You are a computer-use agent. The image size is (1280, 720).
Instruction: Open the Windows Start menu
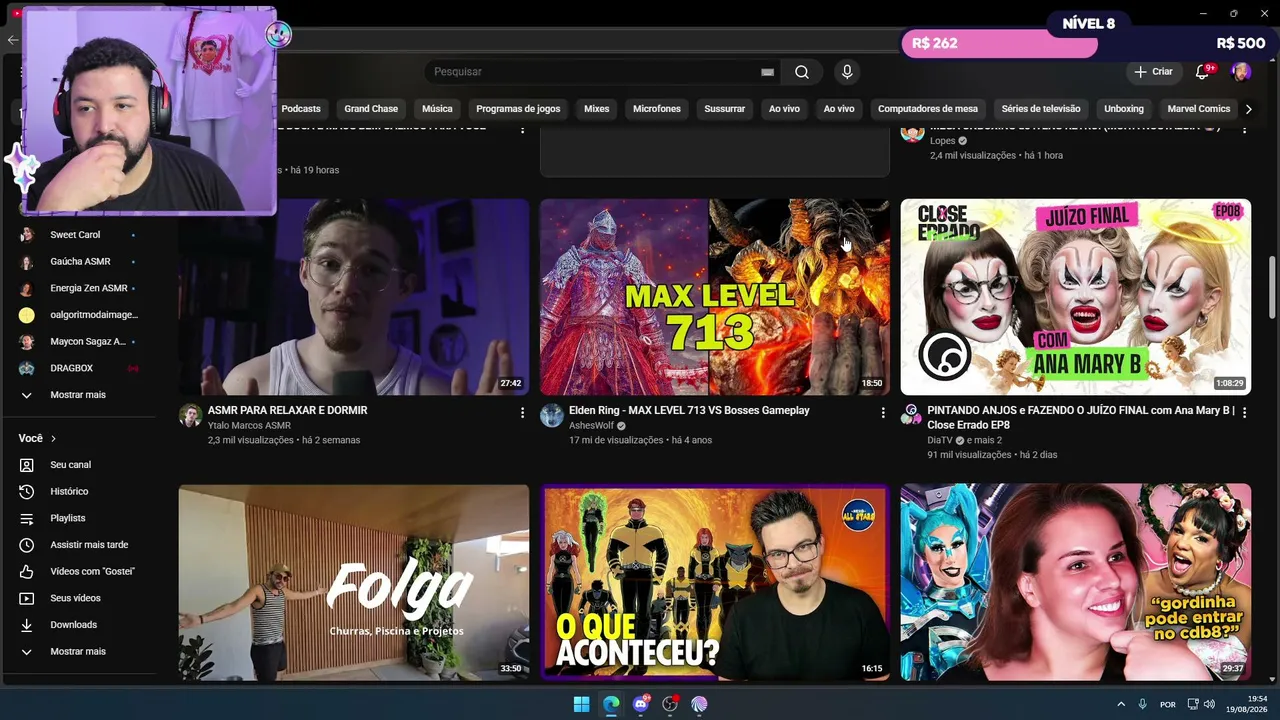point(581,704)
